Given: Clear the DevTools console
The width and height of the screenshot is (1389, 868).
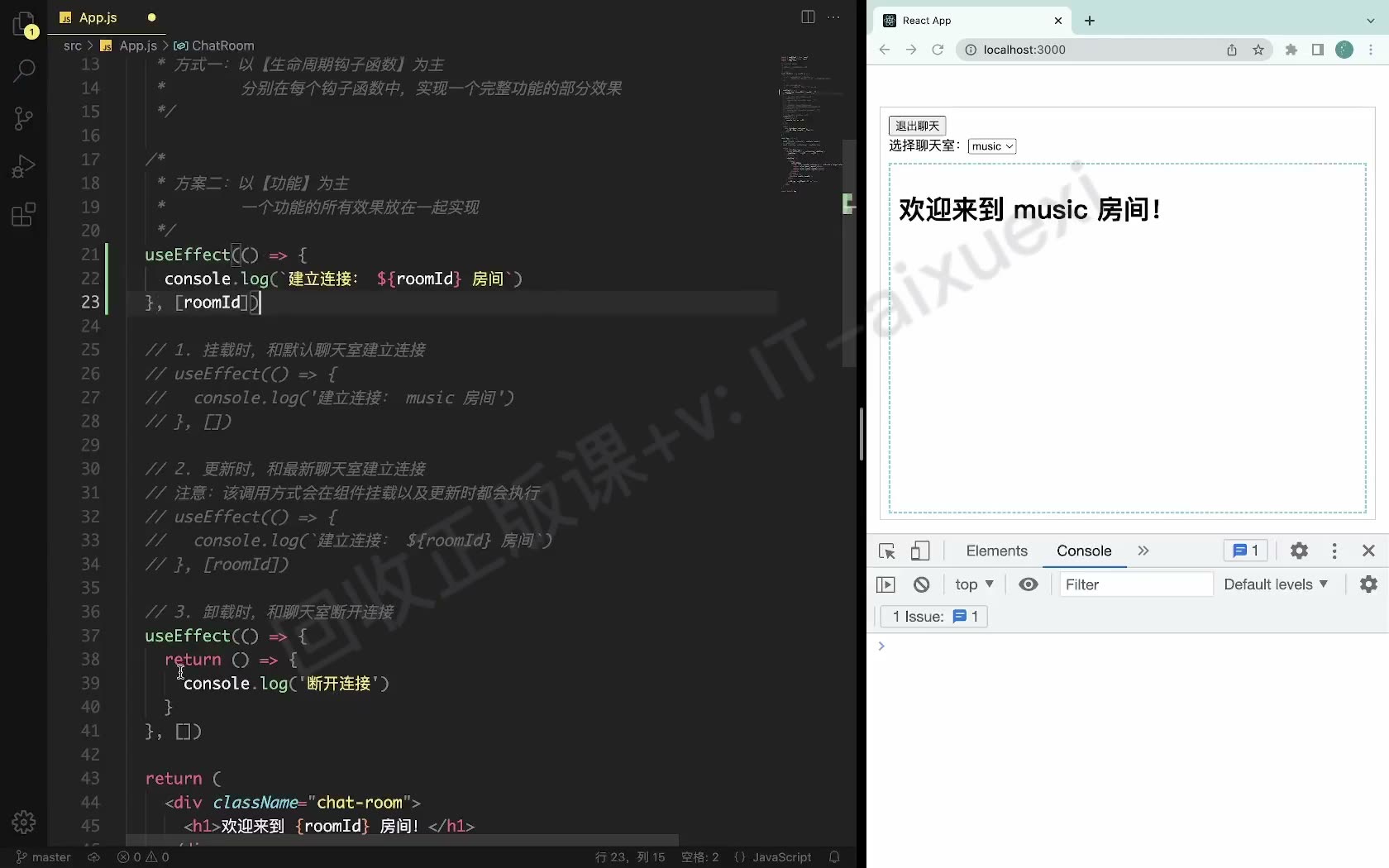Looking at the screenshot, I should [x=922, y=584].
